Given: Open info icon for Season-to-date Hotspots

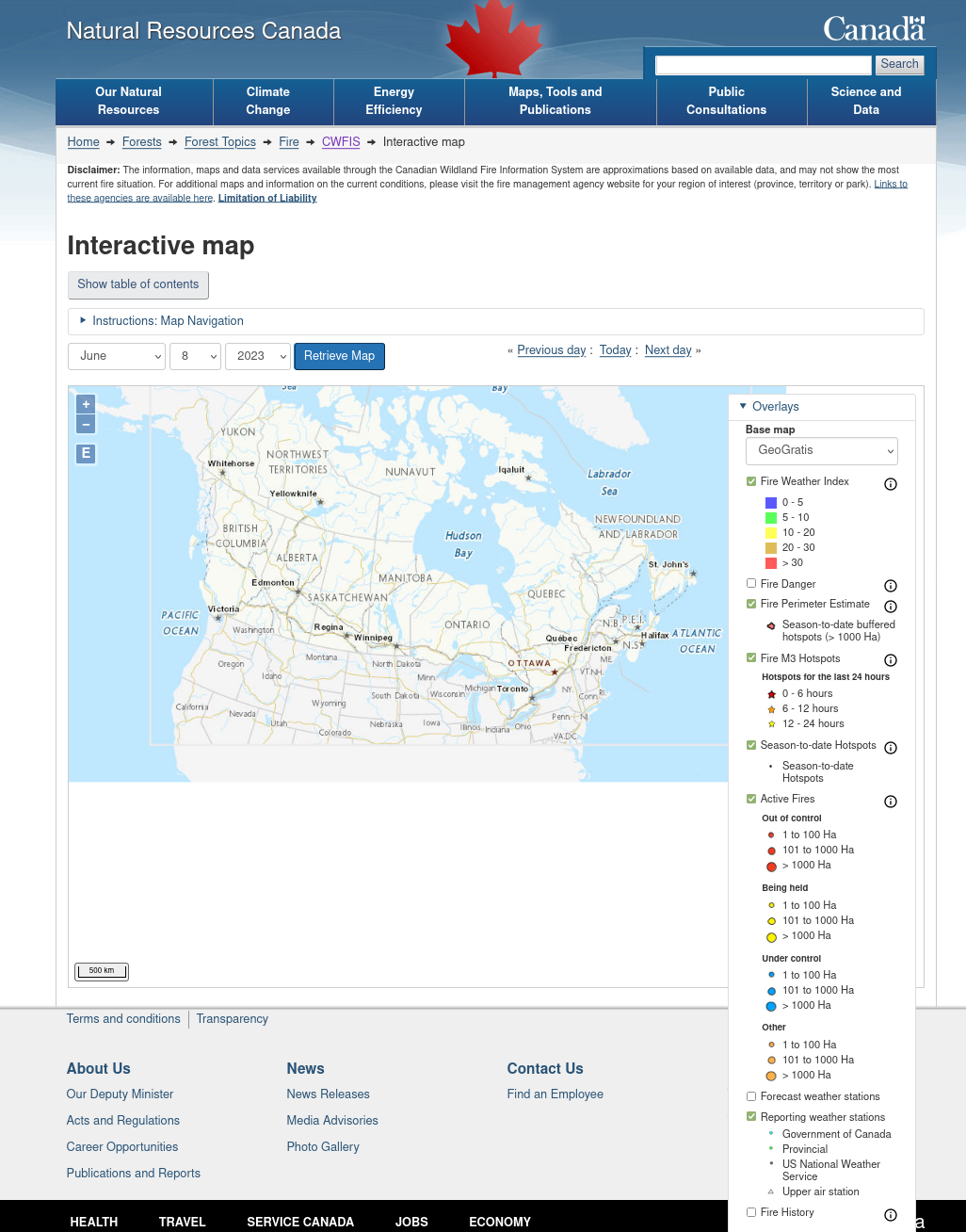Looking at the screenshot, I should pyautogui.click(x=891, y=748).
